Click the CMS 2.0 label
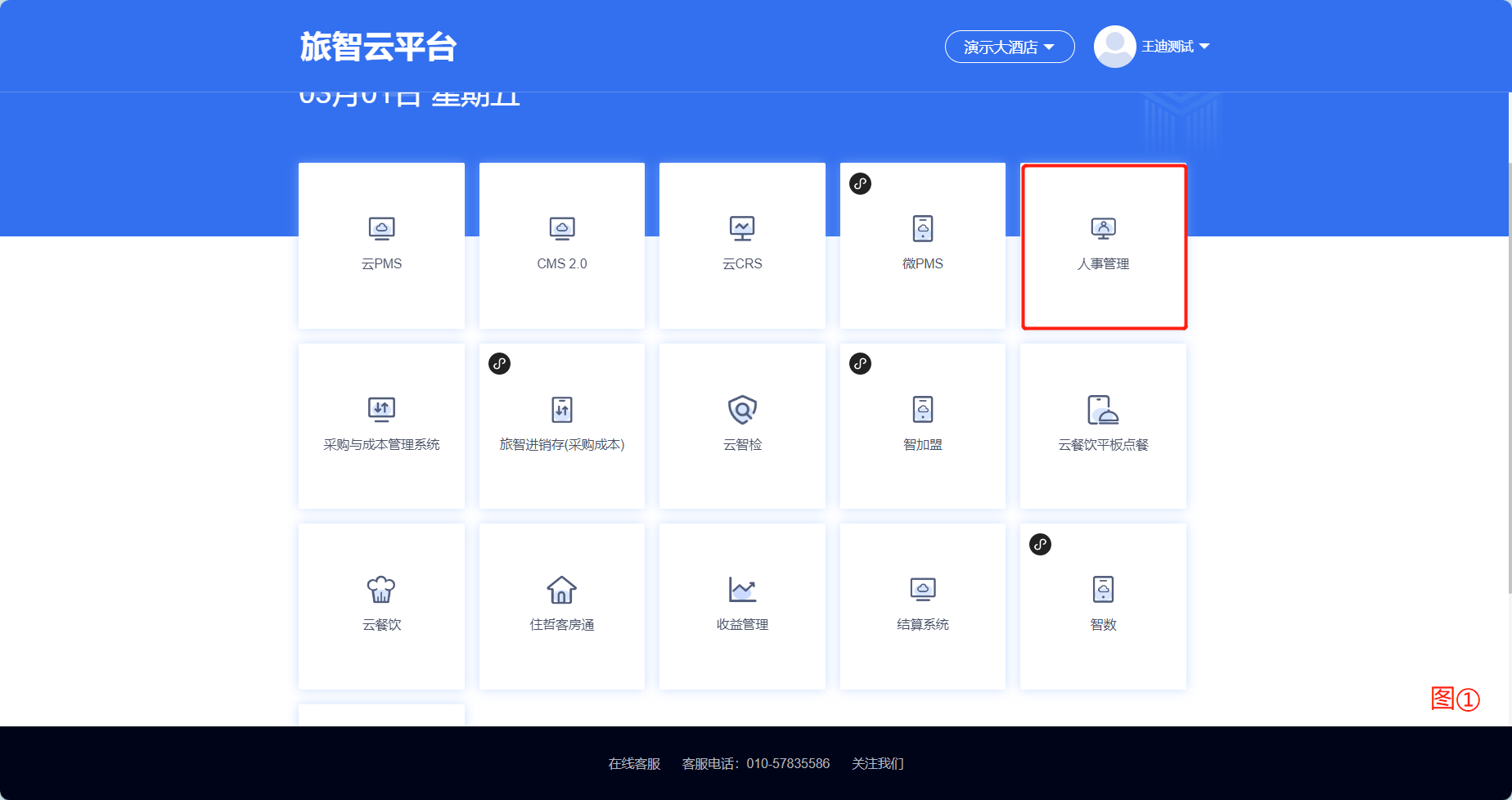The image size is (1512, 800). tap(562, 263)
